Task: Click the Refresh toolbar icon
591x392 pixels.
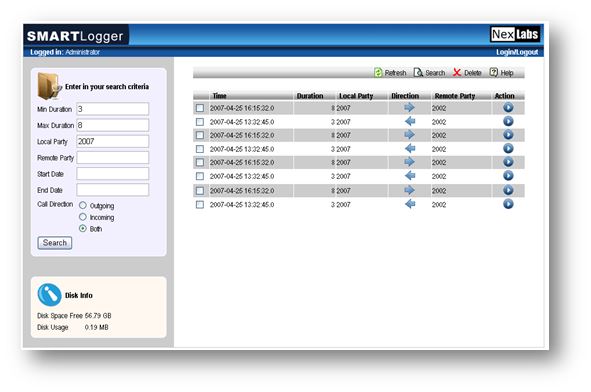Action: click(378, 72)
